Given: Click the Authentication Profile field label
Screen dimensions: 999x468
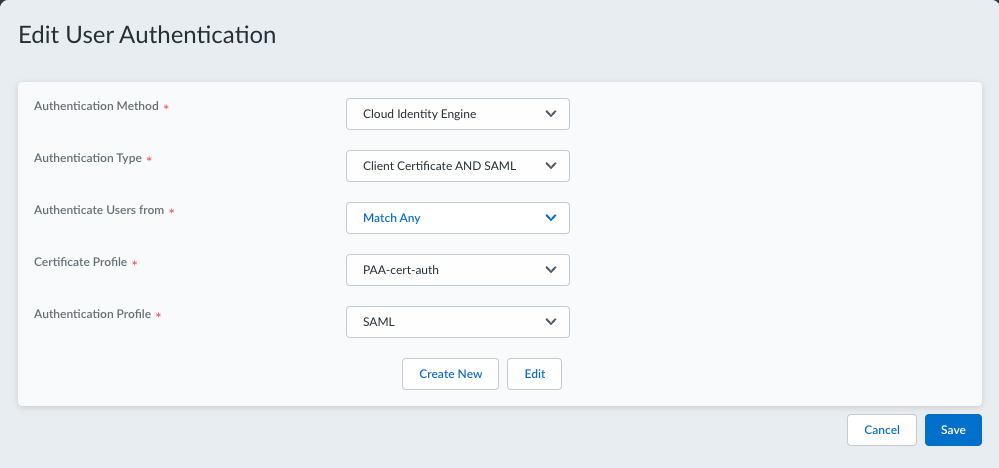Looking at the screenshot, I should (92, 314).
